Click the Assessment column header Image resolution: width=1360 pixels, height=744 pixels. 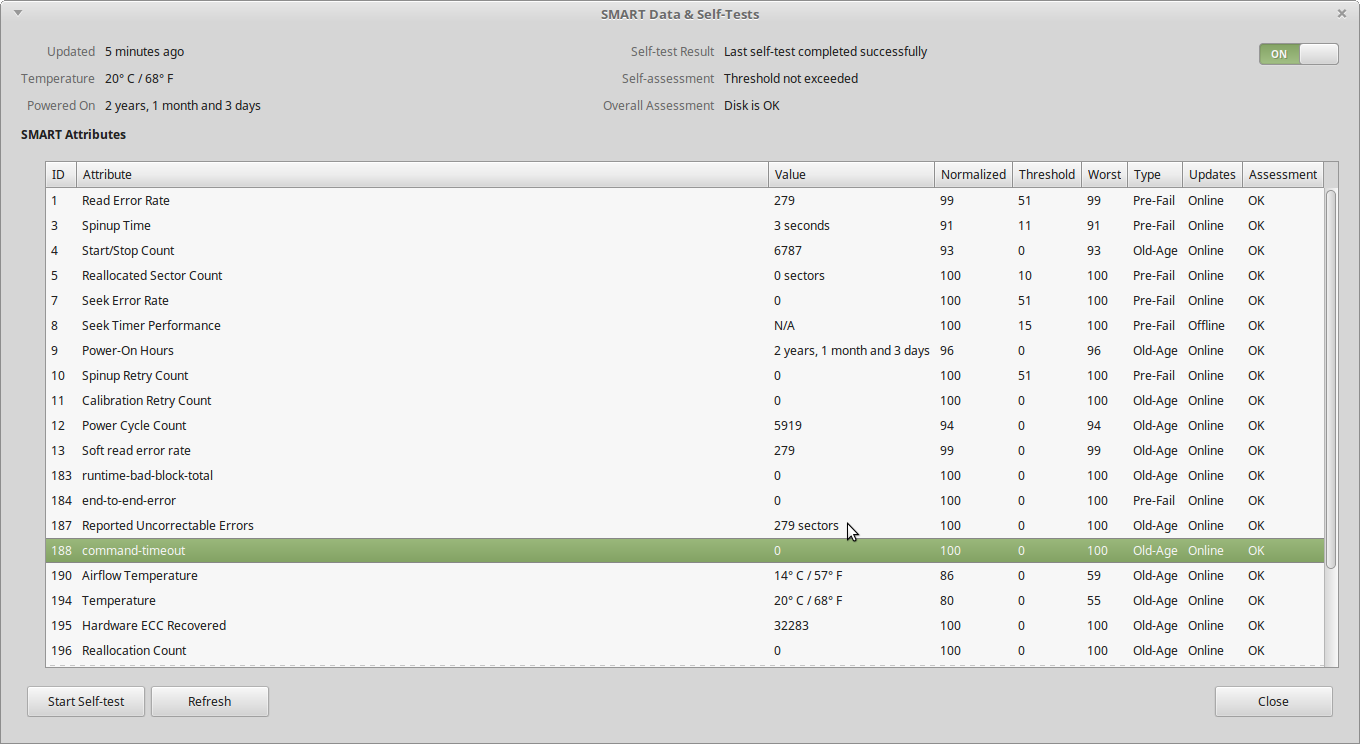tap(1282, 174)
